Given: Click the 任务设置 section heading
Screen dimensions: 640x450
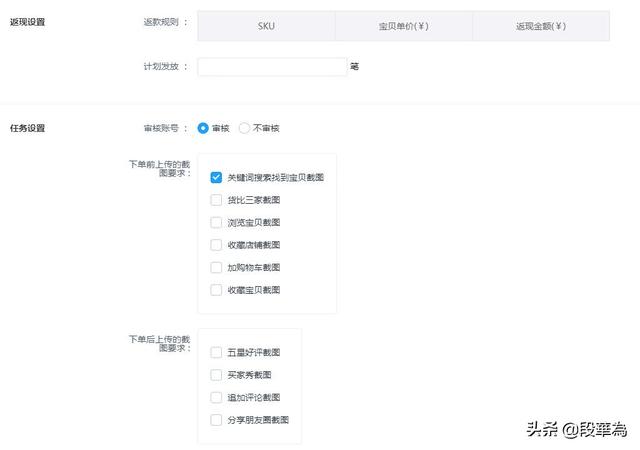Looking at the screenshot, I should (x=27, y=128).
